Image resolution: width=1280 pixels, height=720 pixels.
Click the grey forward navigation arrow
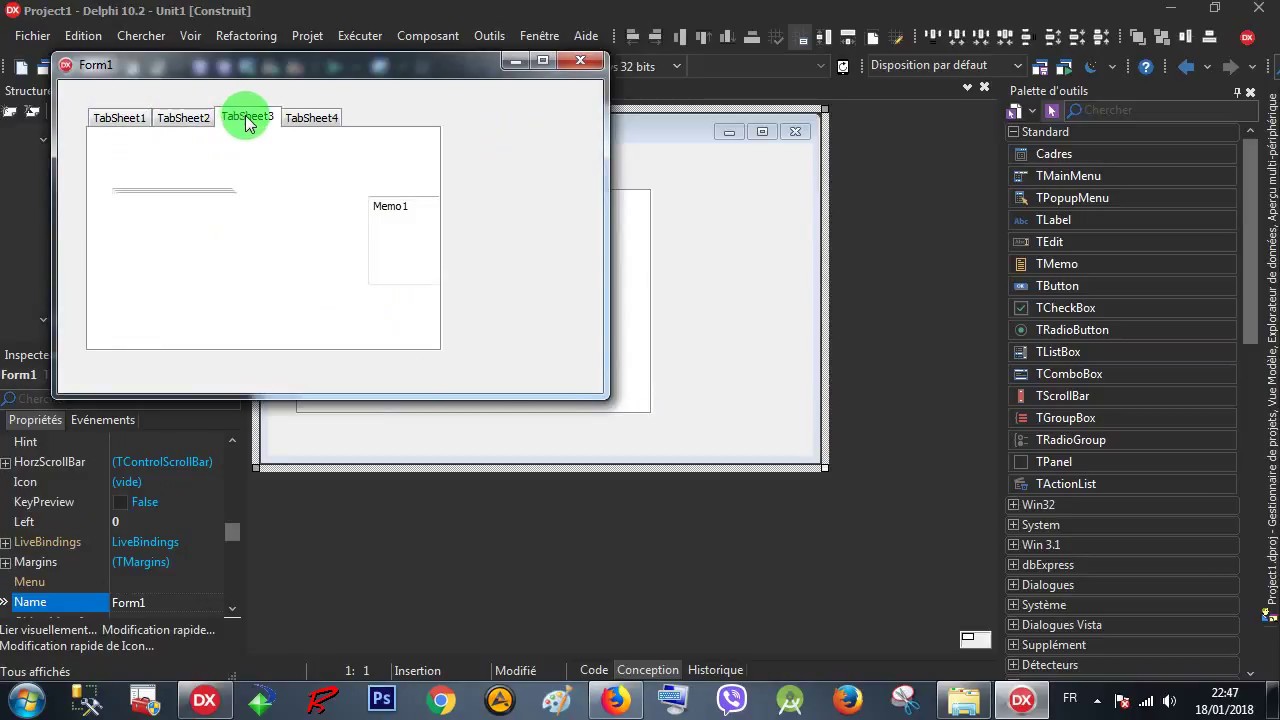click(x=1231, y=66)
